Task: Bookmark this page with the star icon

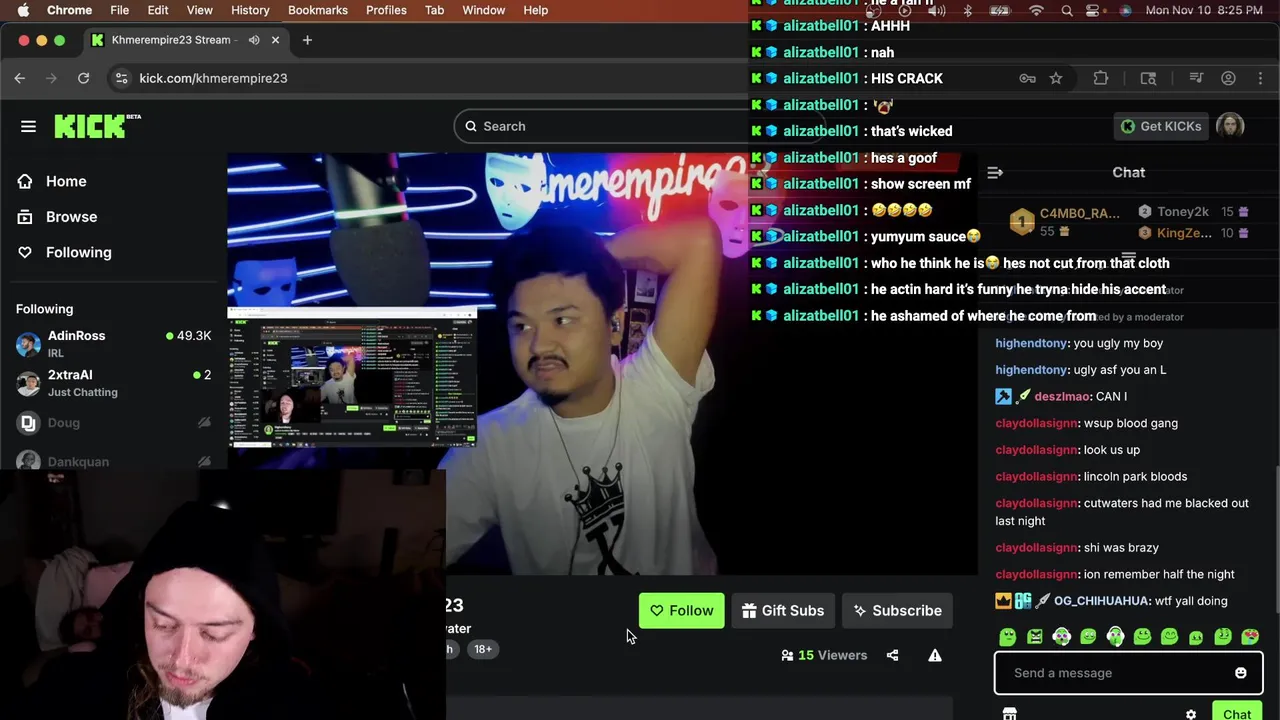Action: [1056, 78]
